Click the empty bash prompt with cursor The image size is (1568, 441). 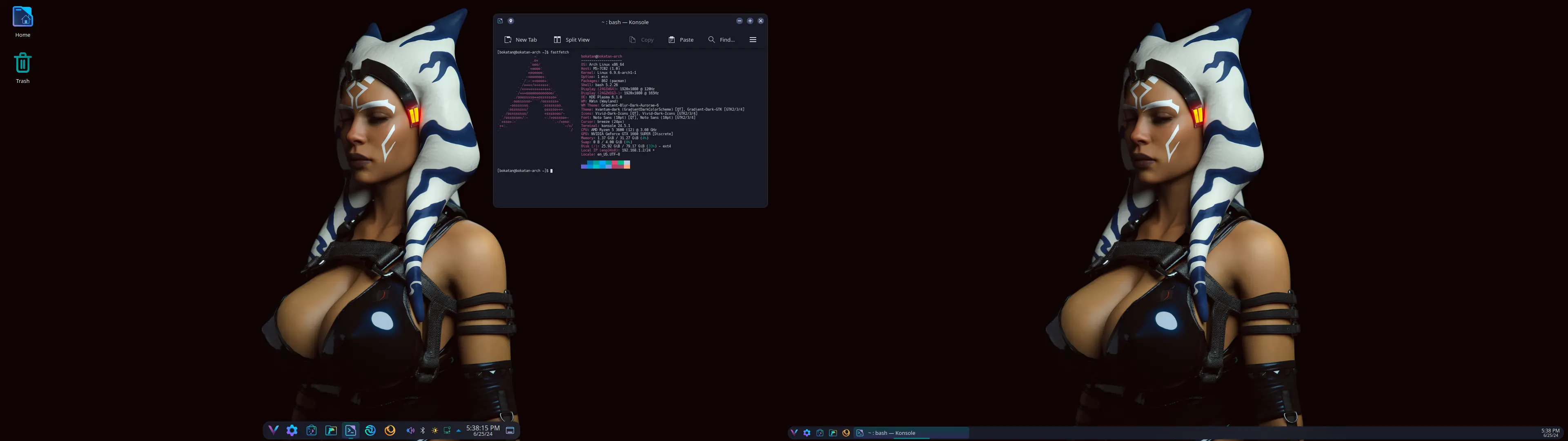click(x=525, y=171)
